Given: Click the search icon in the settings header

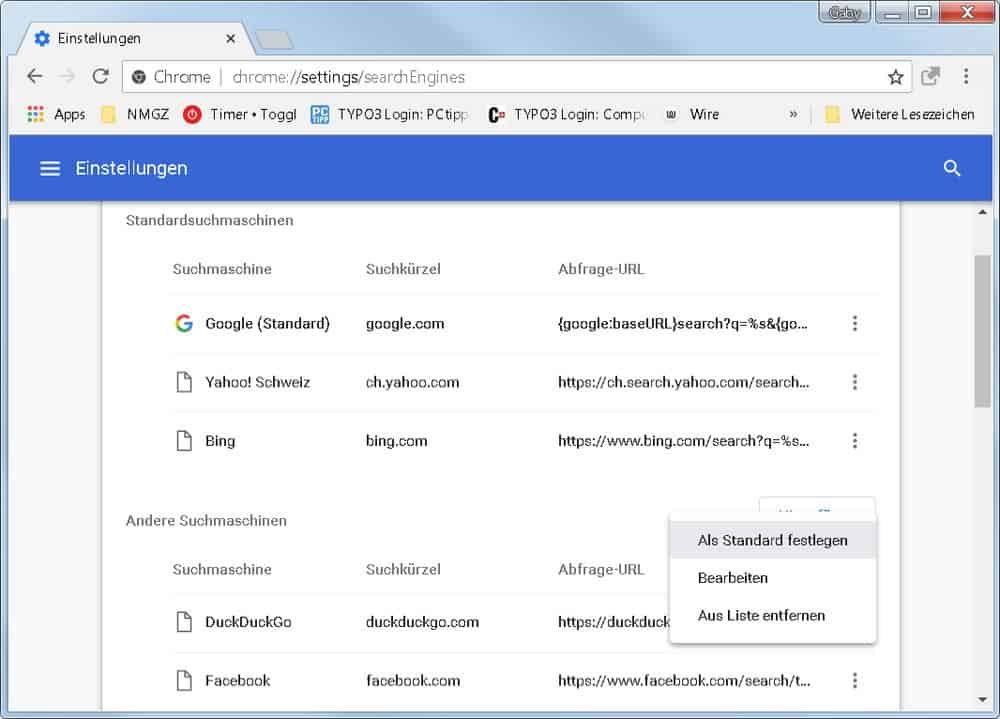Looking at the screenshot, I should pyautogui.click(x=952, y=168).
